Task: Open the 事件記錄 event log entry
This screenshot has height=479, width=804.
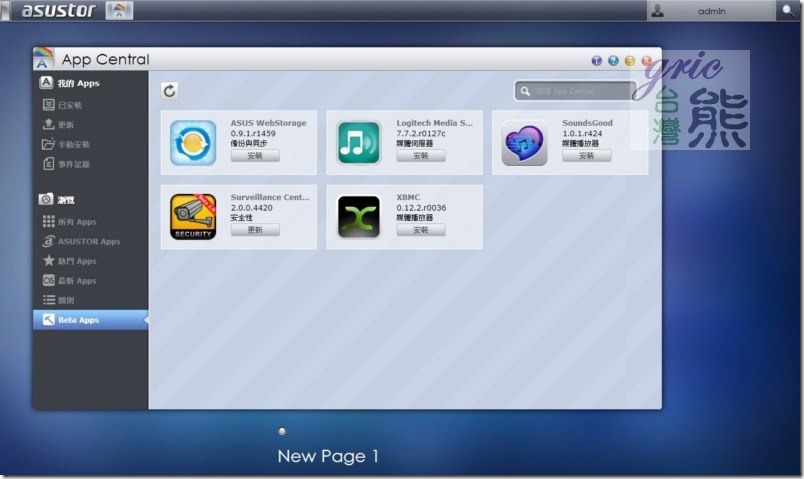Action: 90,164
